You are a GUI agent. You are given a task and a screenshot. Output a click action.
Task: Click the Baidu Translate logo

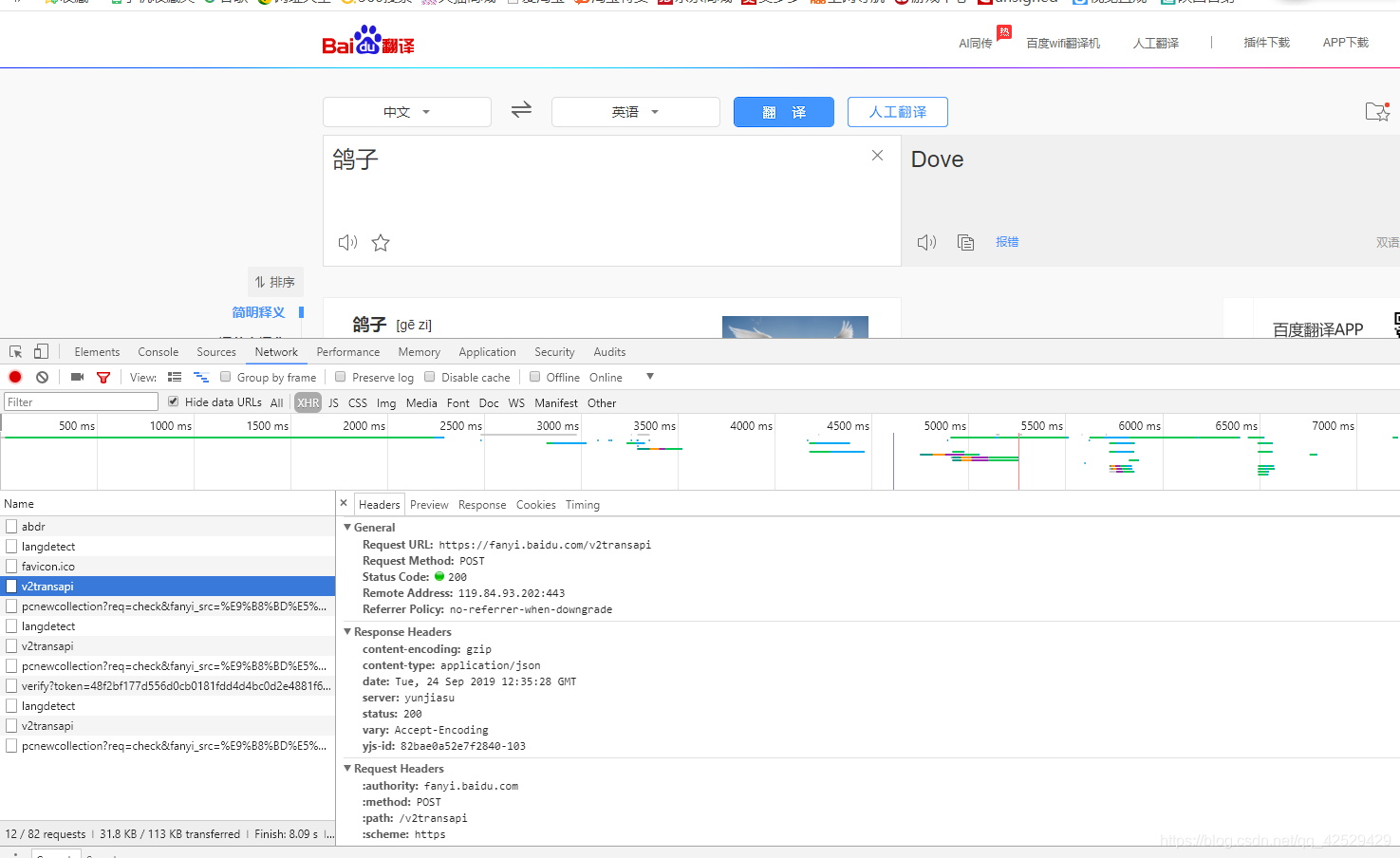(368, 41)
